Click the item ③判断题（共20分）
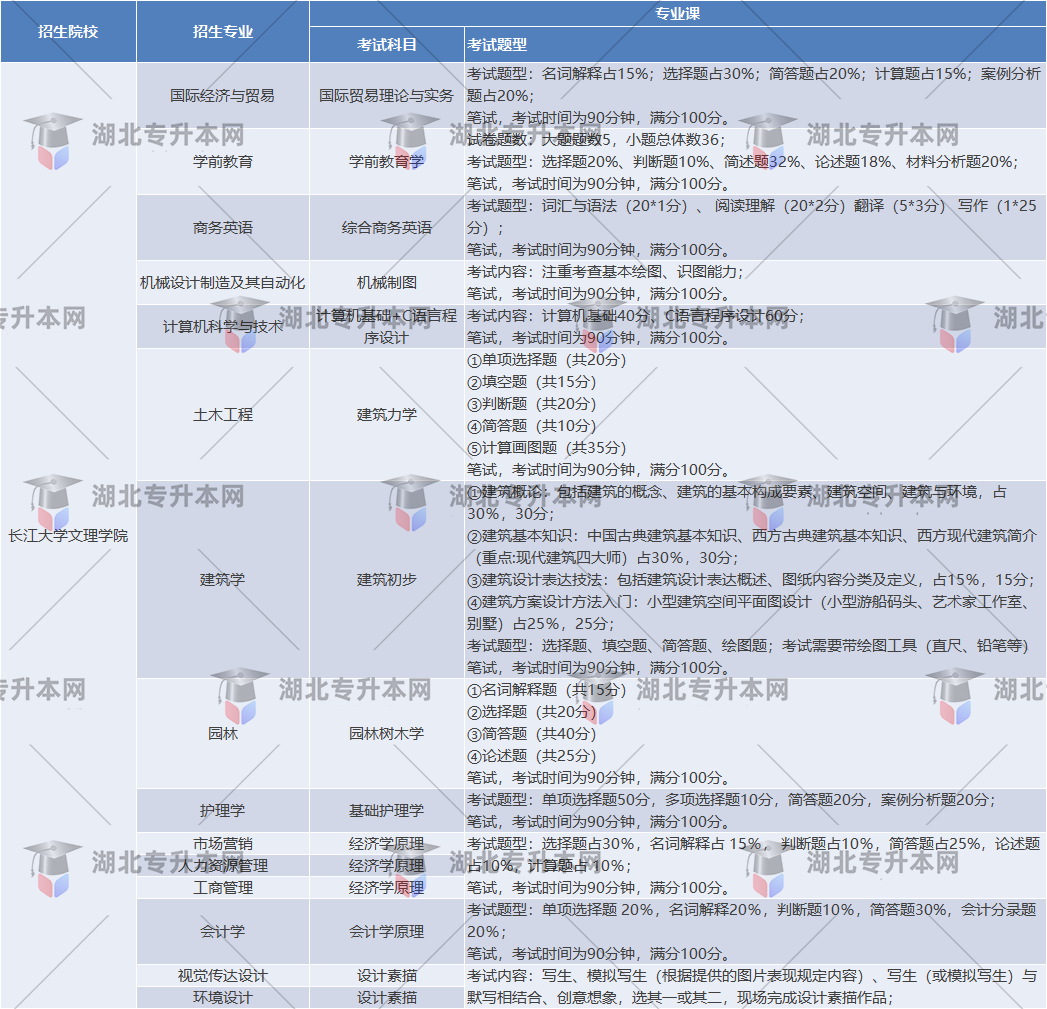 tap(532, 404)
